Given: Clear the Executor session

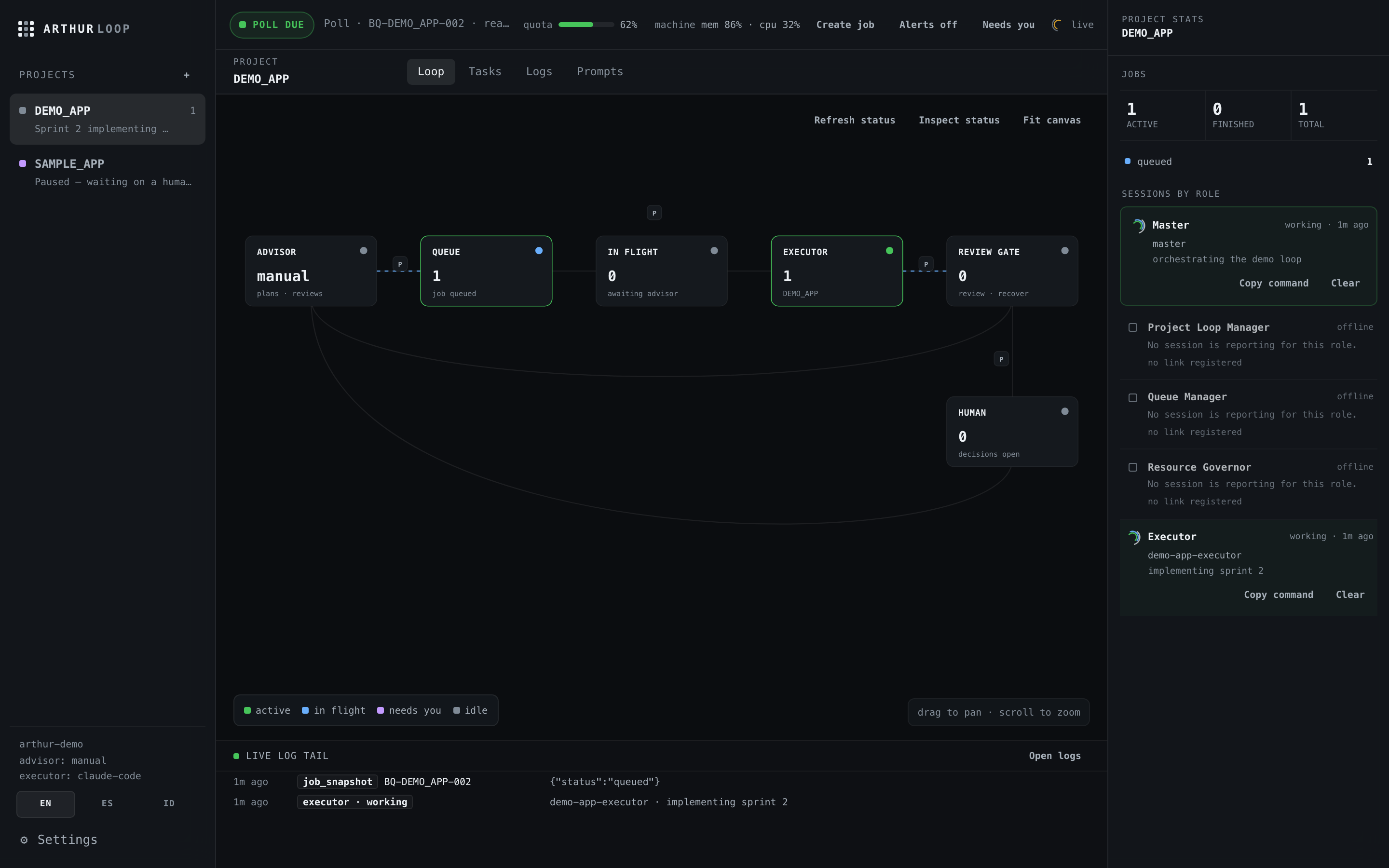Looking at the screenshot, I should pyautogui.click(x=1350, y=595).
